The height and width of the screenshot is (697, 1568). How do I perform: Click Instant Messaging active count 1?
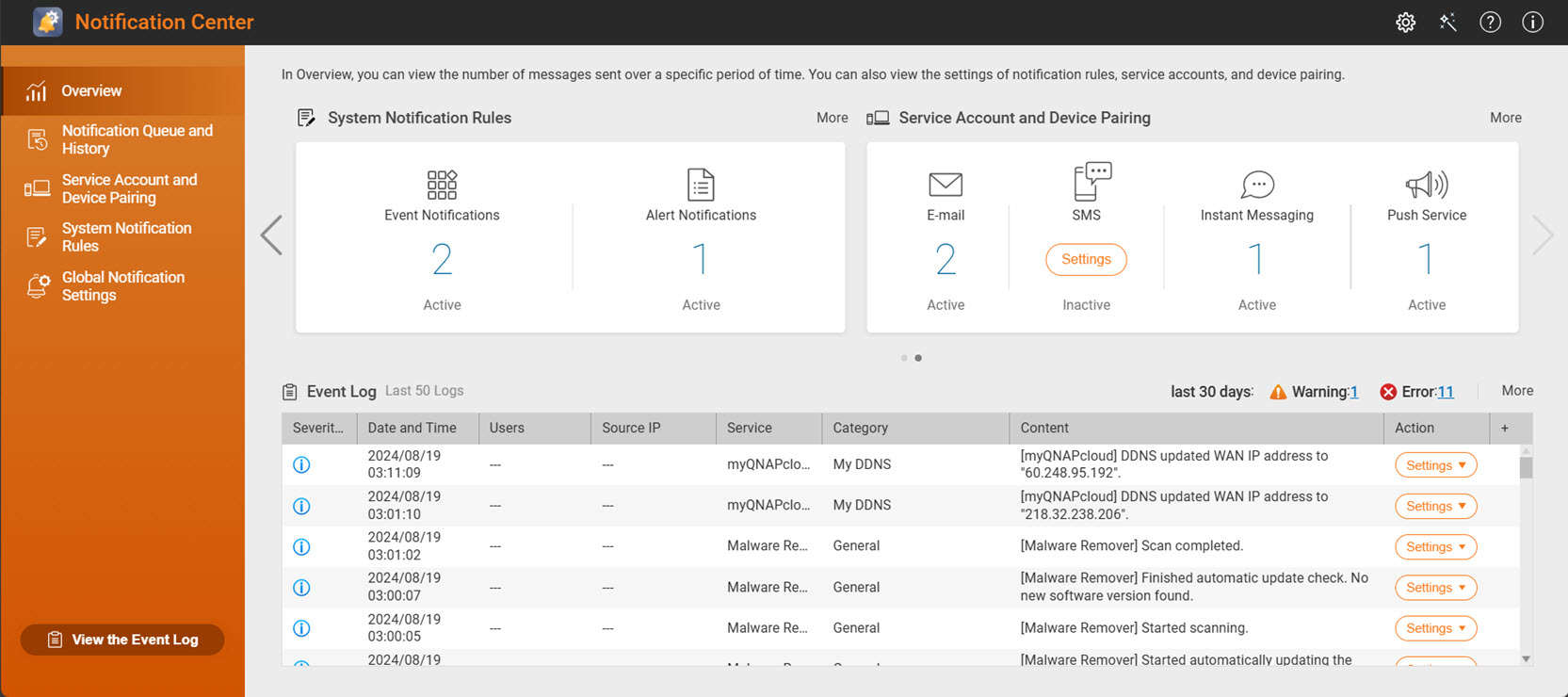pyautogui.click(x=1256, y=259)
